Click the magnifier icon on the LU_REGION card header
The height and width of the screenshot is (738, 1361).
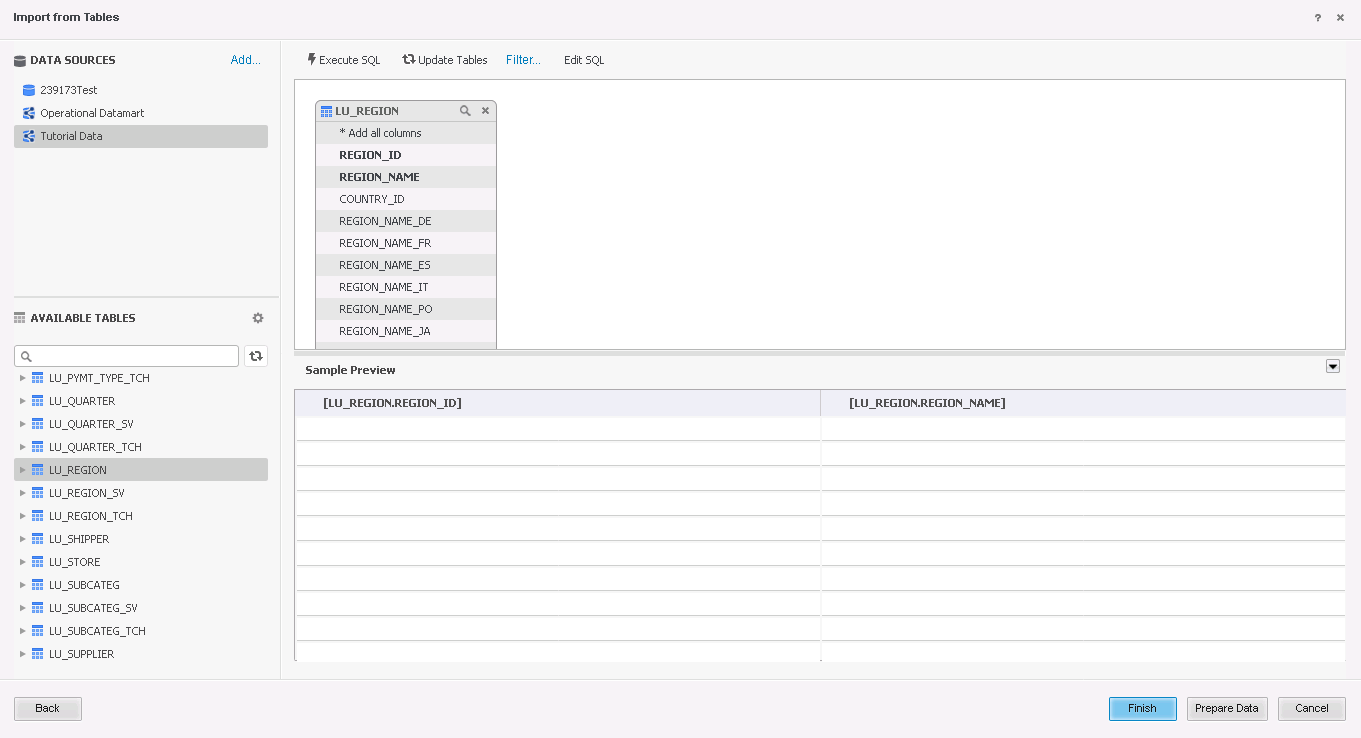point(465,111)
